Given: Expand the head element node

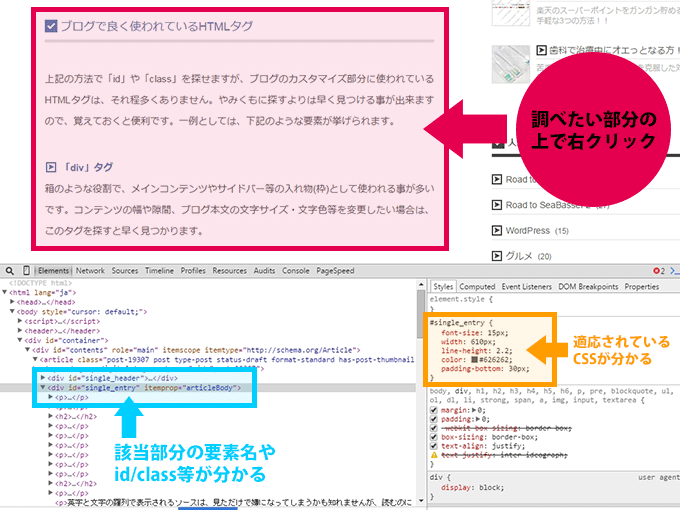Looking at the screenshot, I should (x=13, y=302).
